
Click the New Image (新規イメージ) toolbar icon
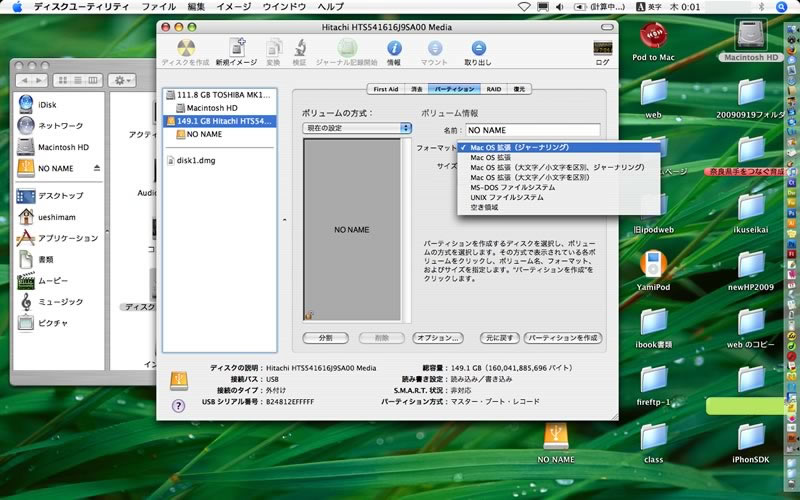(236, 47)
